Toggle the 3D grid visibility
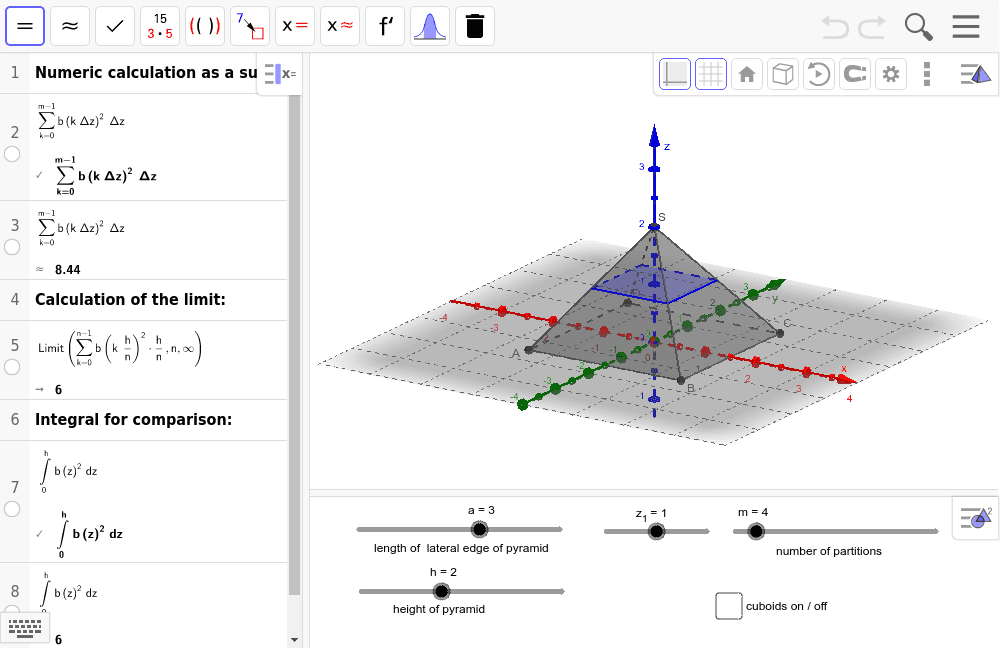This screenshot has height=650, width=1000. 710,75
